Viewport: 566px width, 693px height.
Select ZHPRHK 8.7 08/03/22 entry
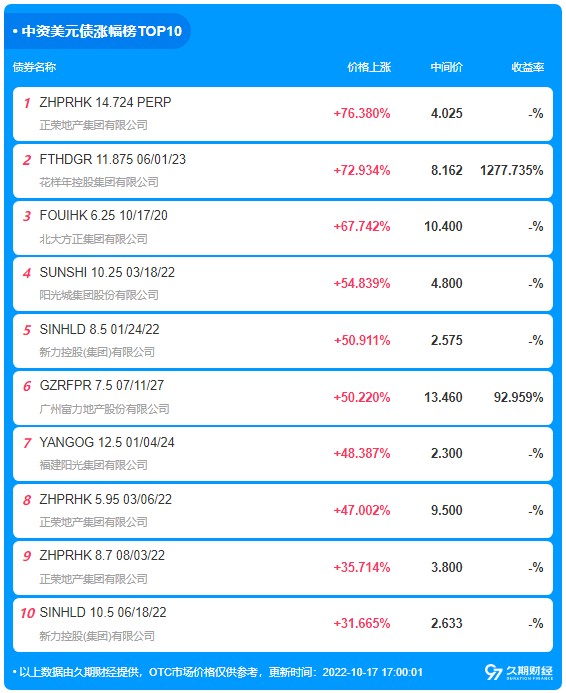coord(283,567)
